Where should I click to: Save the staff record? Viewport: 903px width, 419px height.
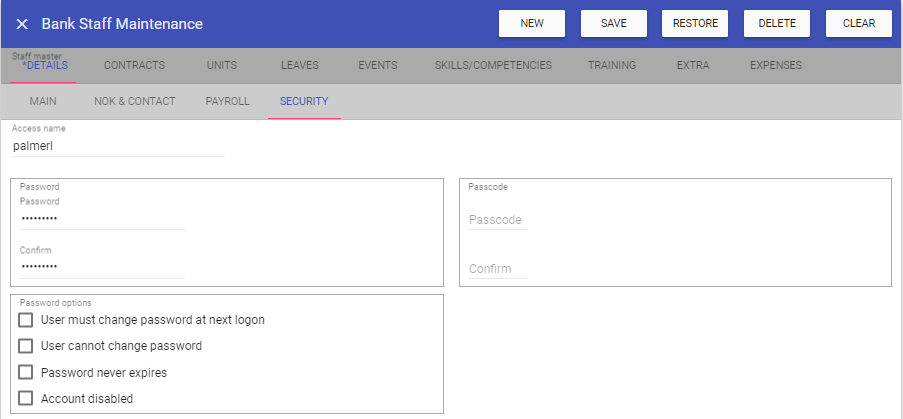(x=613, y=24)
